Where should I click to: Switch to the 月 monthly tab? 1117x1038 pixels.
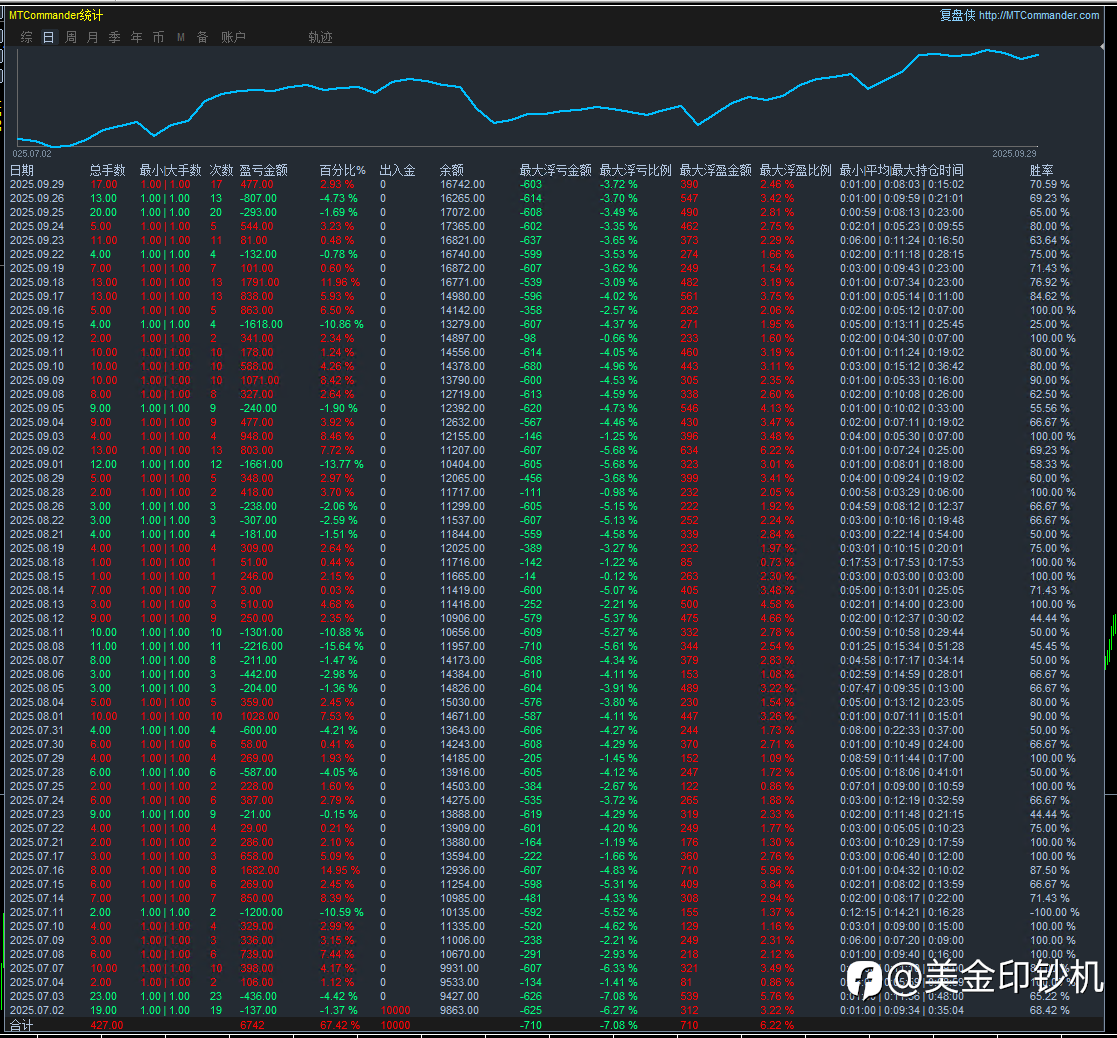(x=93, y=37)
